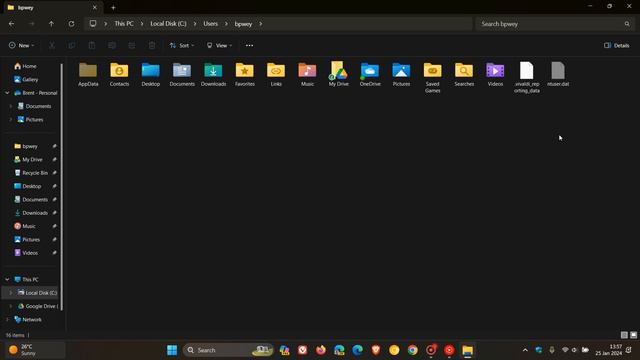
Task: Click the Cut toolbar icon
Action: pyautogui.click(x=52, y=45)
